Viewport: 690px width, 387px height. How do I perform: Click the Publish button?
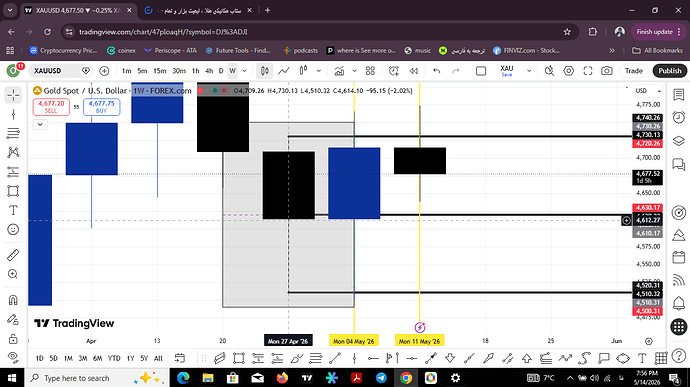click(x=670, y=70)
